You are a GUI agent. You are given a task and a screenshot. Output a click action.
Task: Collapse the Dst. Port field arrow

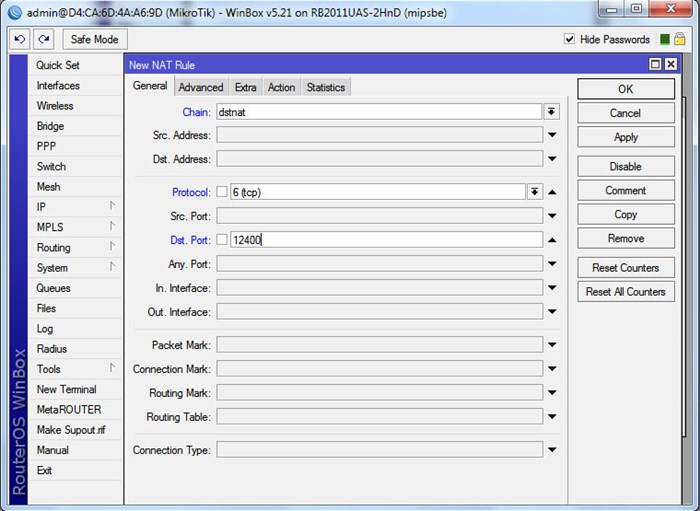click(552, 240)
